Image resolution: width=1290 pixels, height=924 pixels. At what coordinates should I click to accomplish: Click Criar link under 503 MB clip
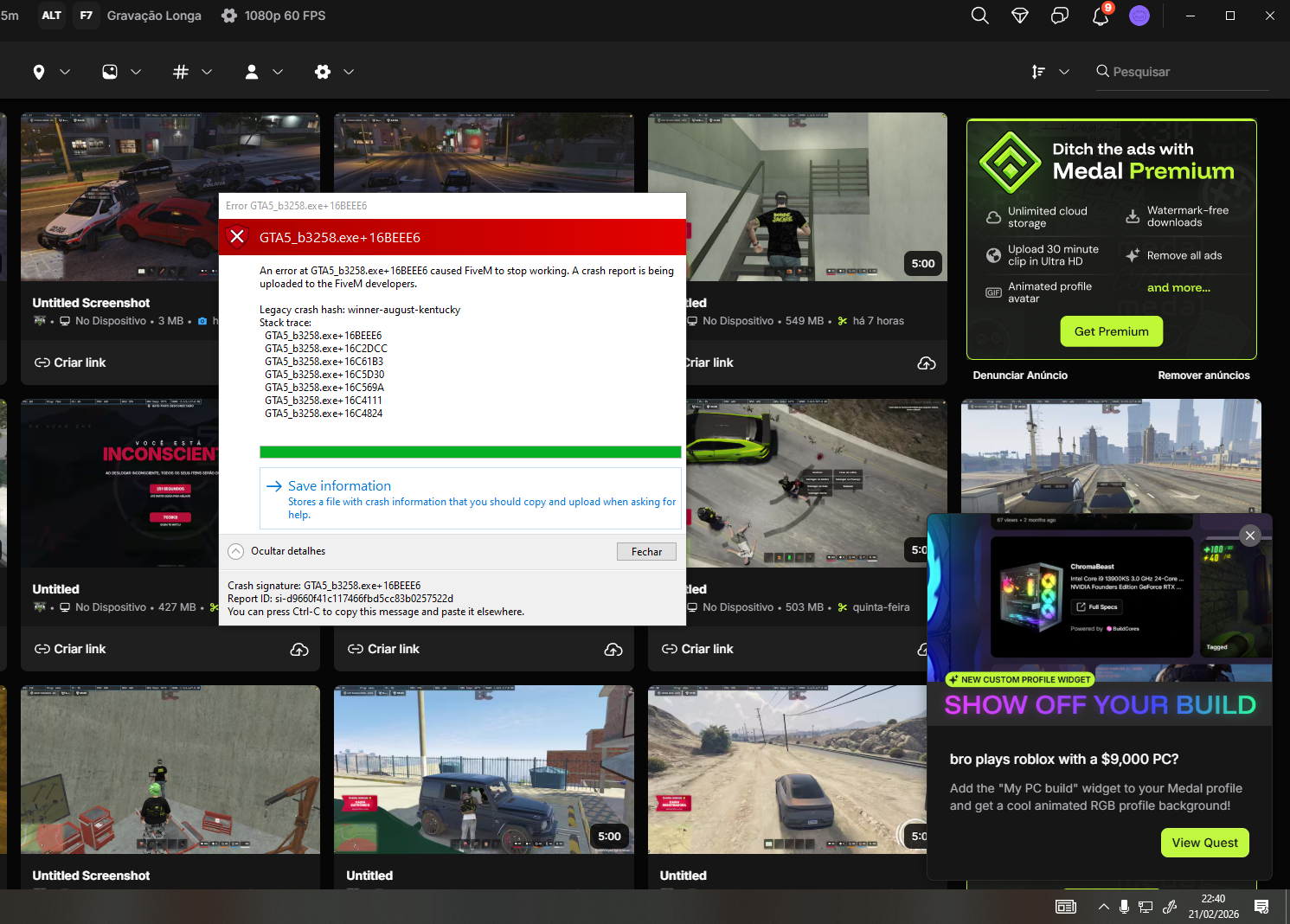(x=697, y=649)
